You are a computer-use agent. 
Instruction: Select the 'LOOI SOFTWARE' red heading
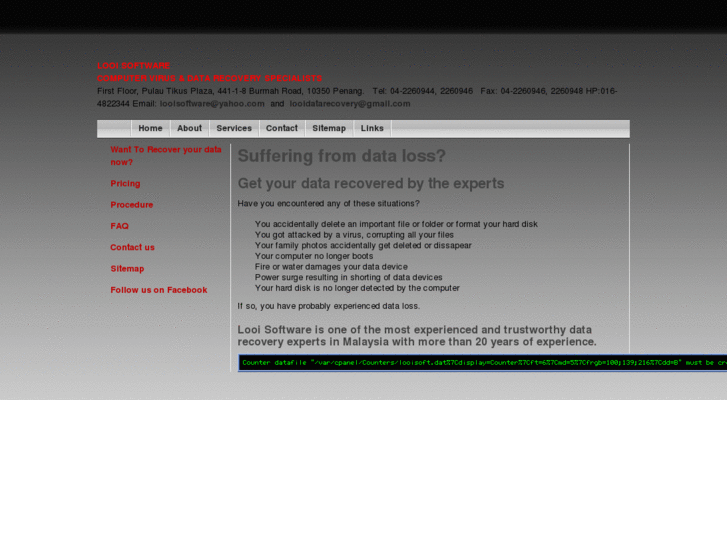click(134, 66)
